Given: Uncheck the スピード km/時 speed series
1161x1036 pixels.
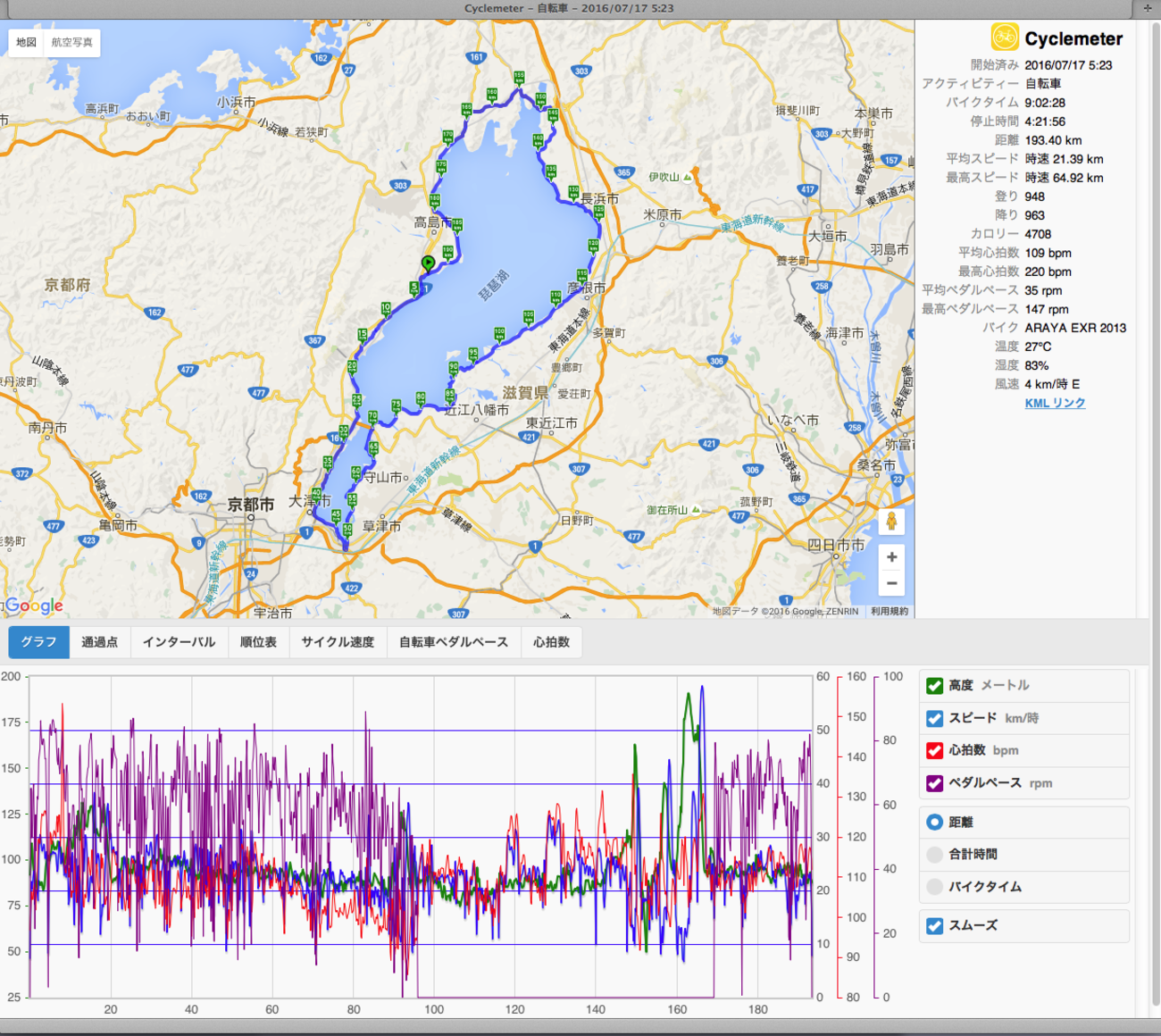Looking at the screenshot, I should [934, 718].
